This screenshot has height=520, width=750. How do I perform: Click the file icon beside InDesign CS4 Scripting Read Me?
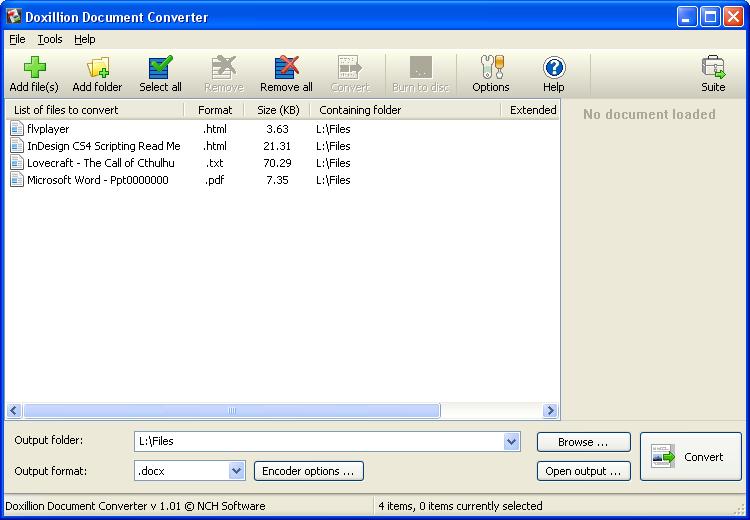[17, 146]
